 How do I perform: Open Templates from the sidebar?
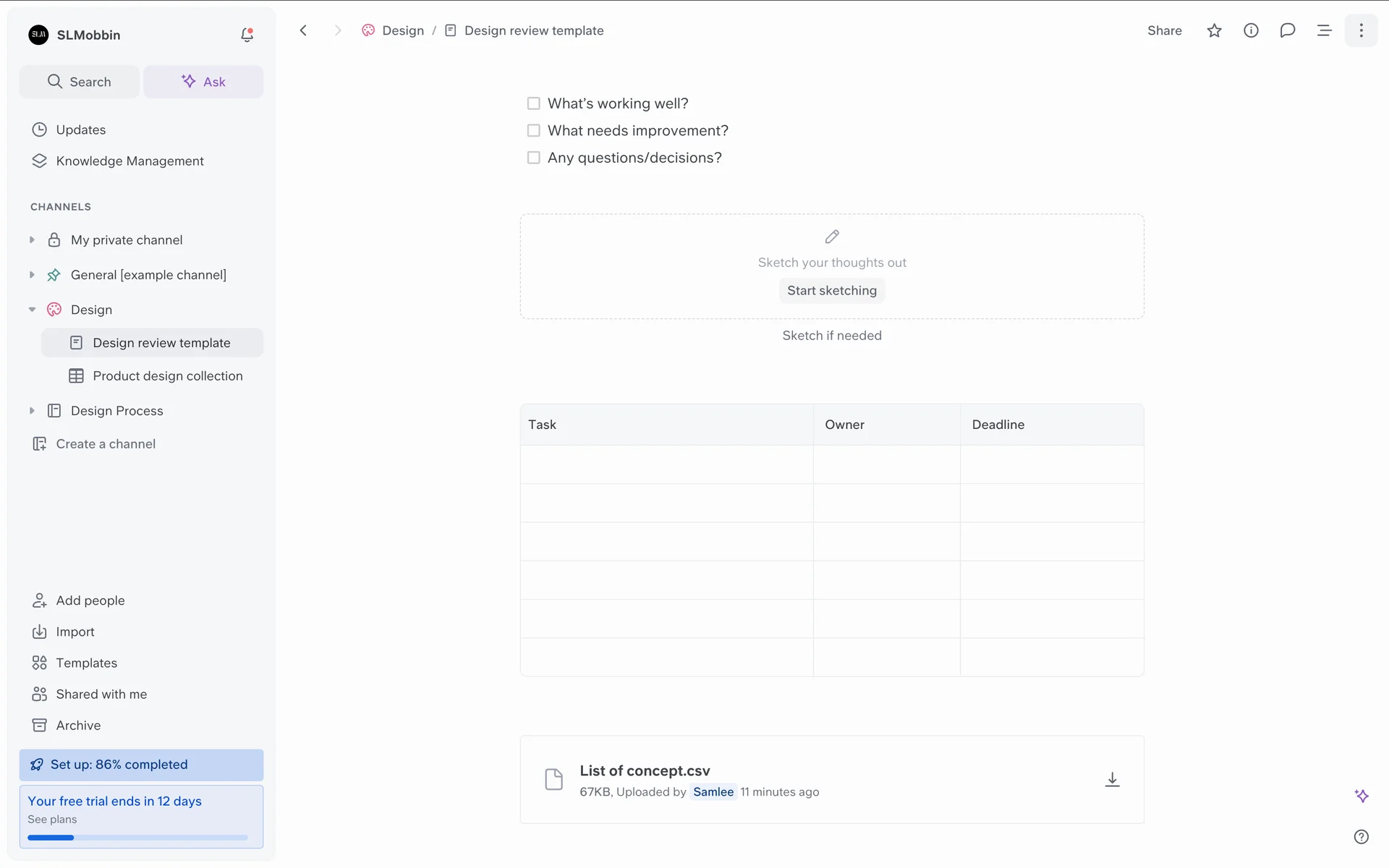point(86,663)
